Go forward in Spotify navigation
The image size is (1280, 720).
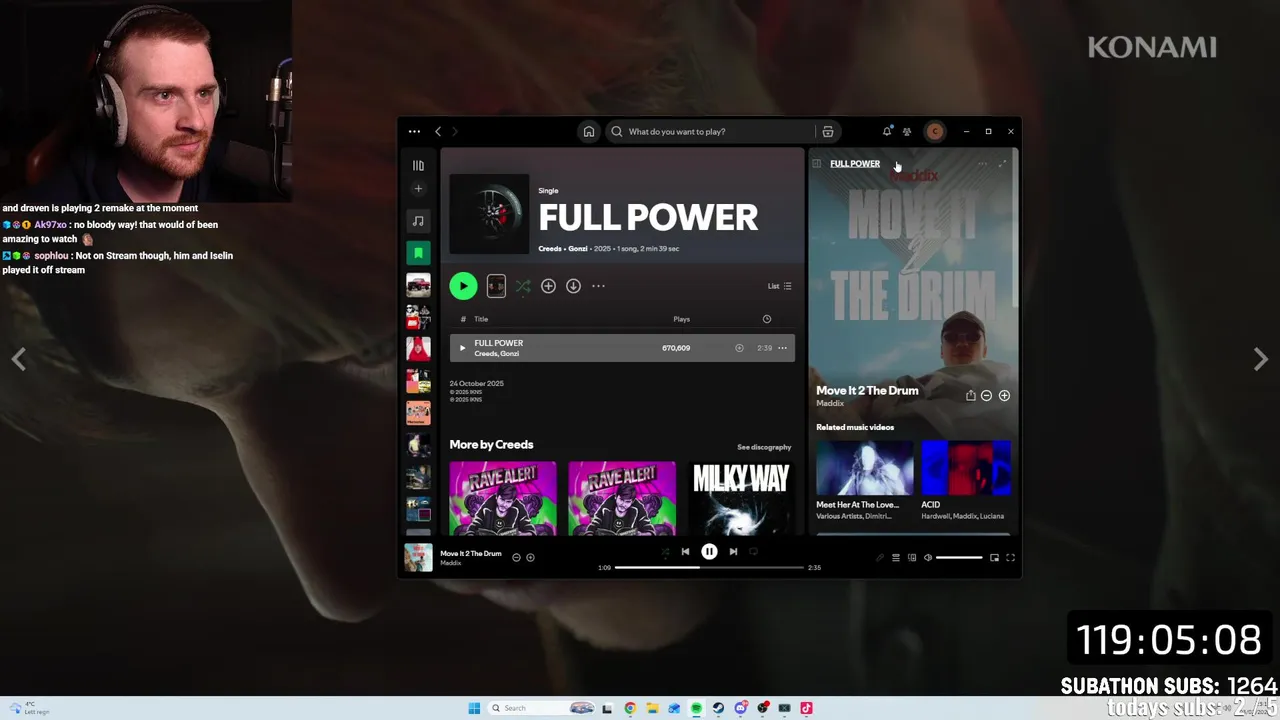[x=454, y=131]
